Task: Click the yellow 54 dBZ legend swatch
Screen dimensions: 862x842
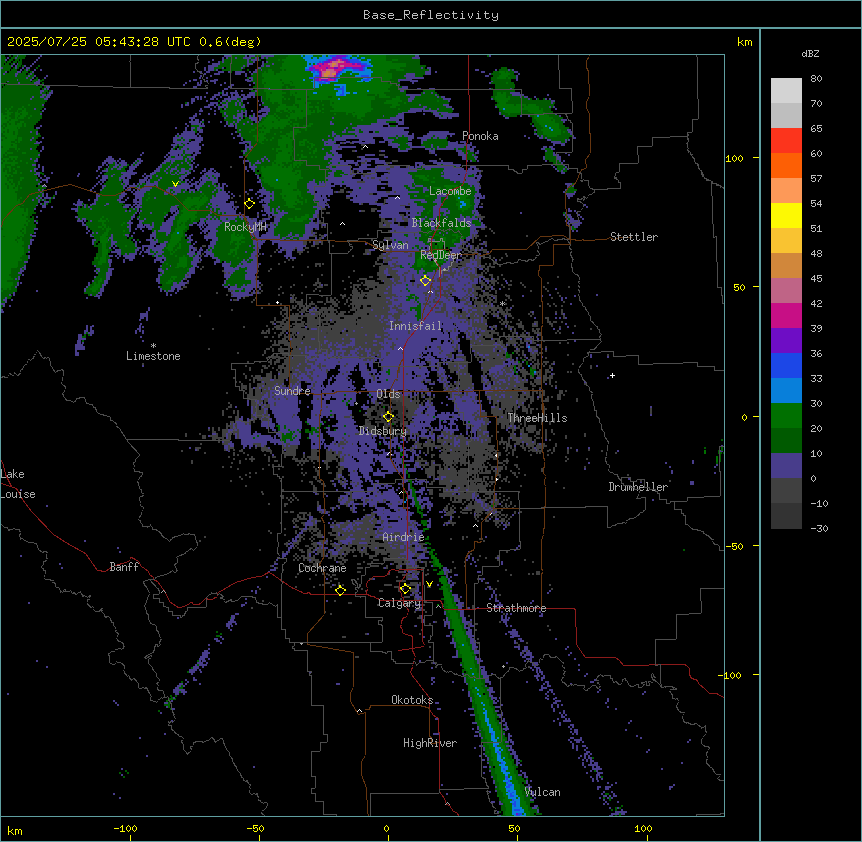Action: tap(786, 215)
